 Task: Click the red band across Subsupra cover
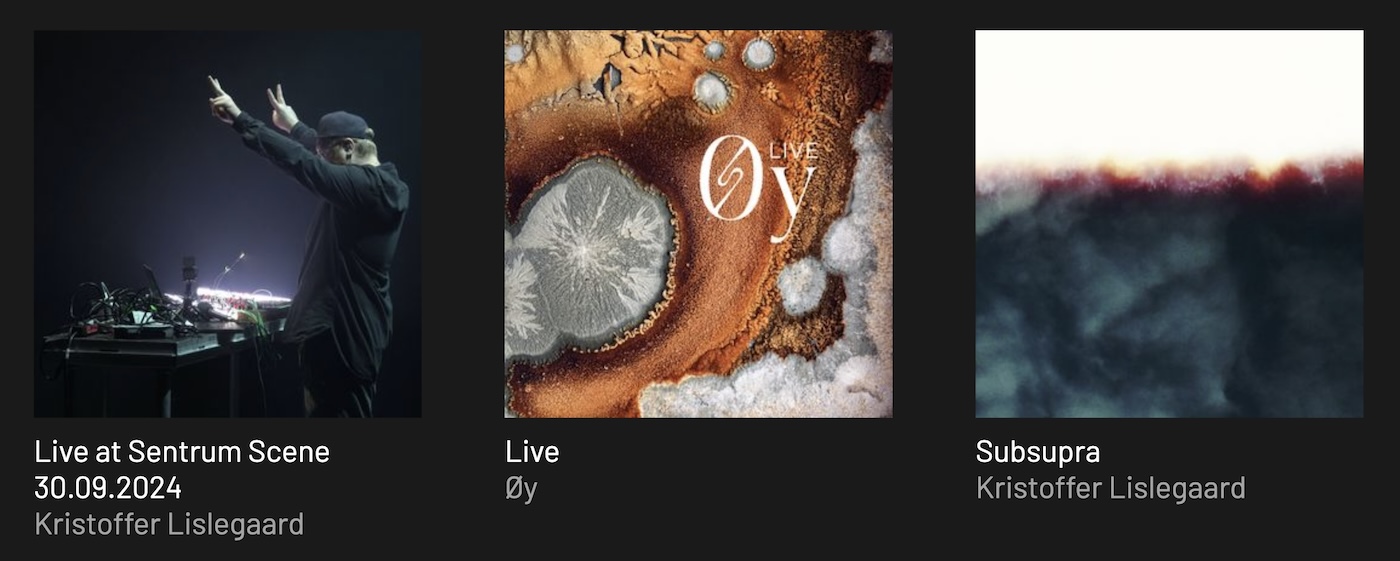pyautogui.click(x=1169, y=181)
